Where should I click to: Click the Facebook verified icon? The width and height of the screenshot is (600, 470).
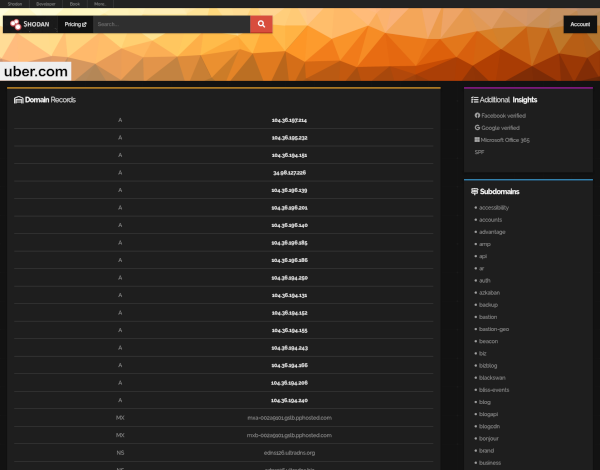pos(477,115)
